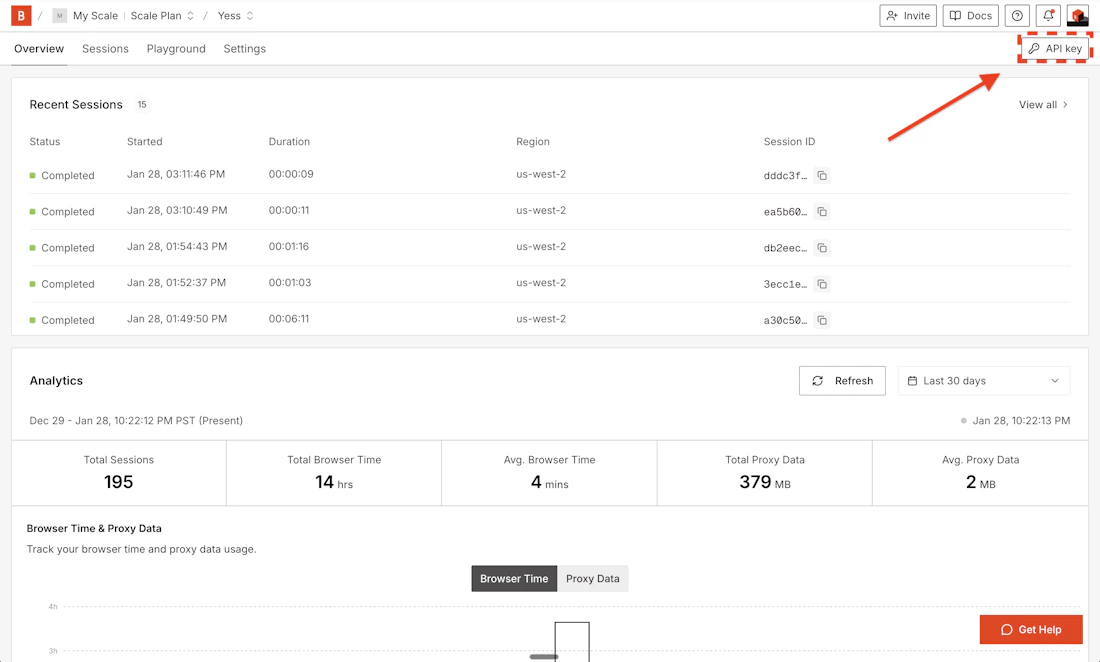Select the Browser Time chart view
The height and width of the screenshot is (662, 1100).
pyautogui.click(x=514, y=578)
